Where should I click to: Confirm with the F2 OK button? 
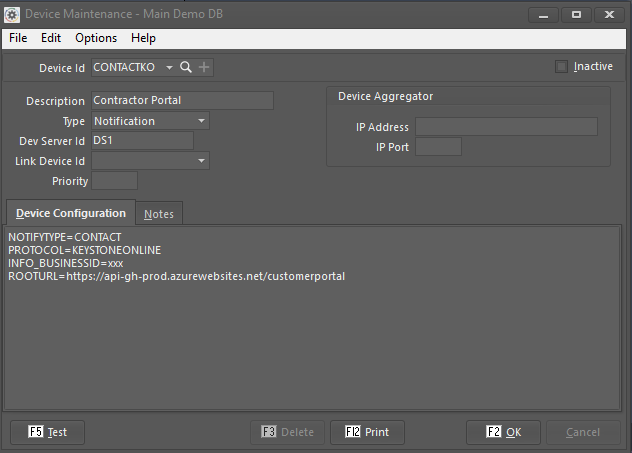point(503,432)
